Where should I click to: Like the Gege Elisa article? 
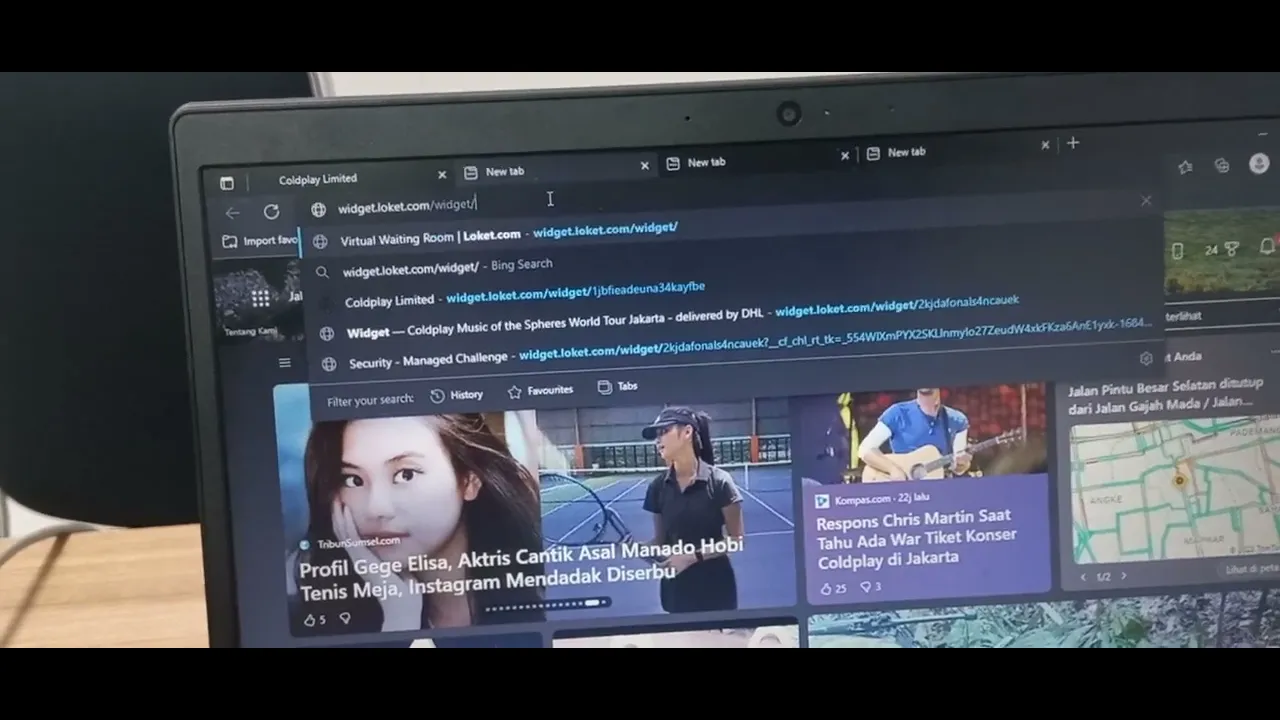tap(315, 620)
